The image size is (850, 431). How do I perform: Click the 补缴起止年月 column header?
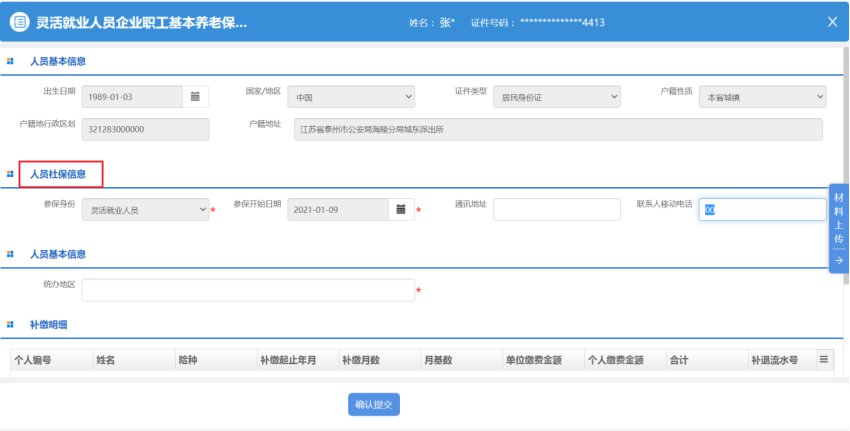click(x=288, y=360)
